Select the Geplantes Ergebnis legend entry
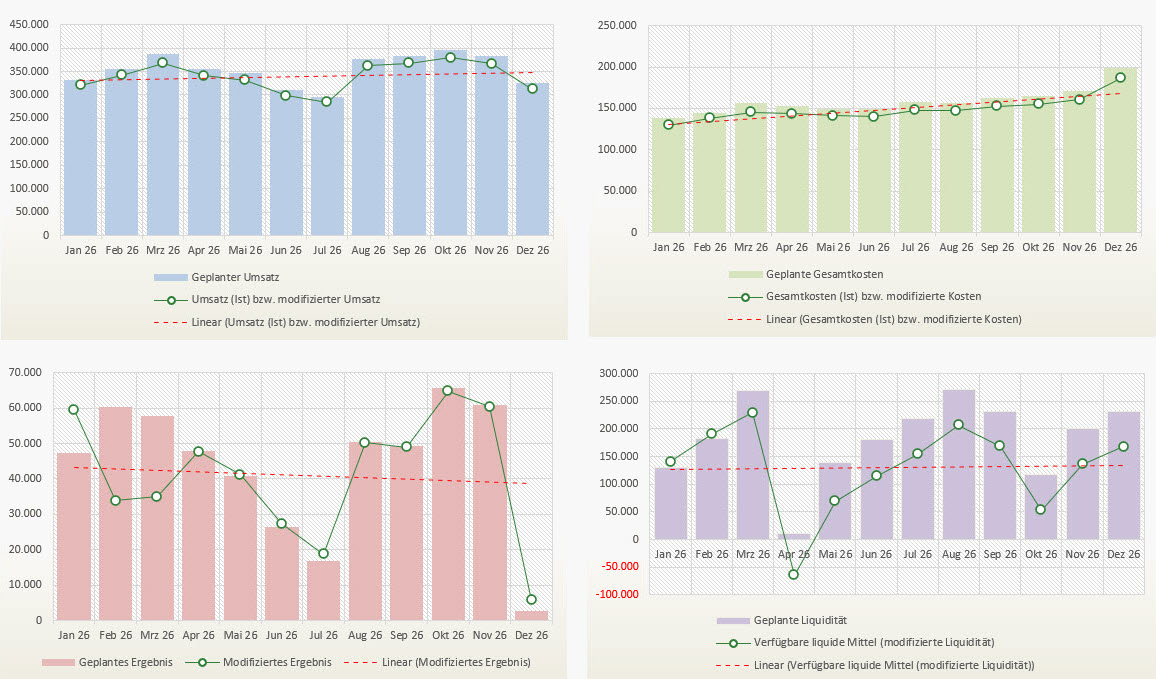The width and height of the screenshot is (1156, 679). (124, 662)
